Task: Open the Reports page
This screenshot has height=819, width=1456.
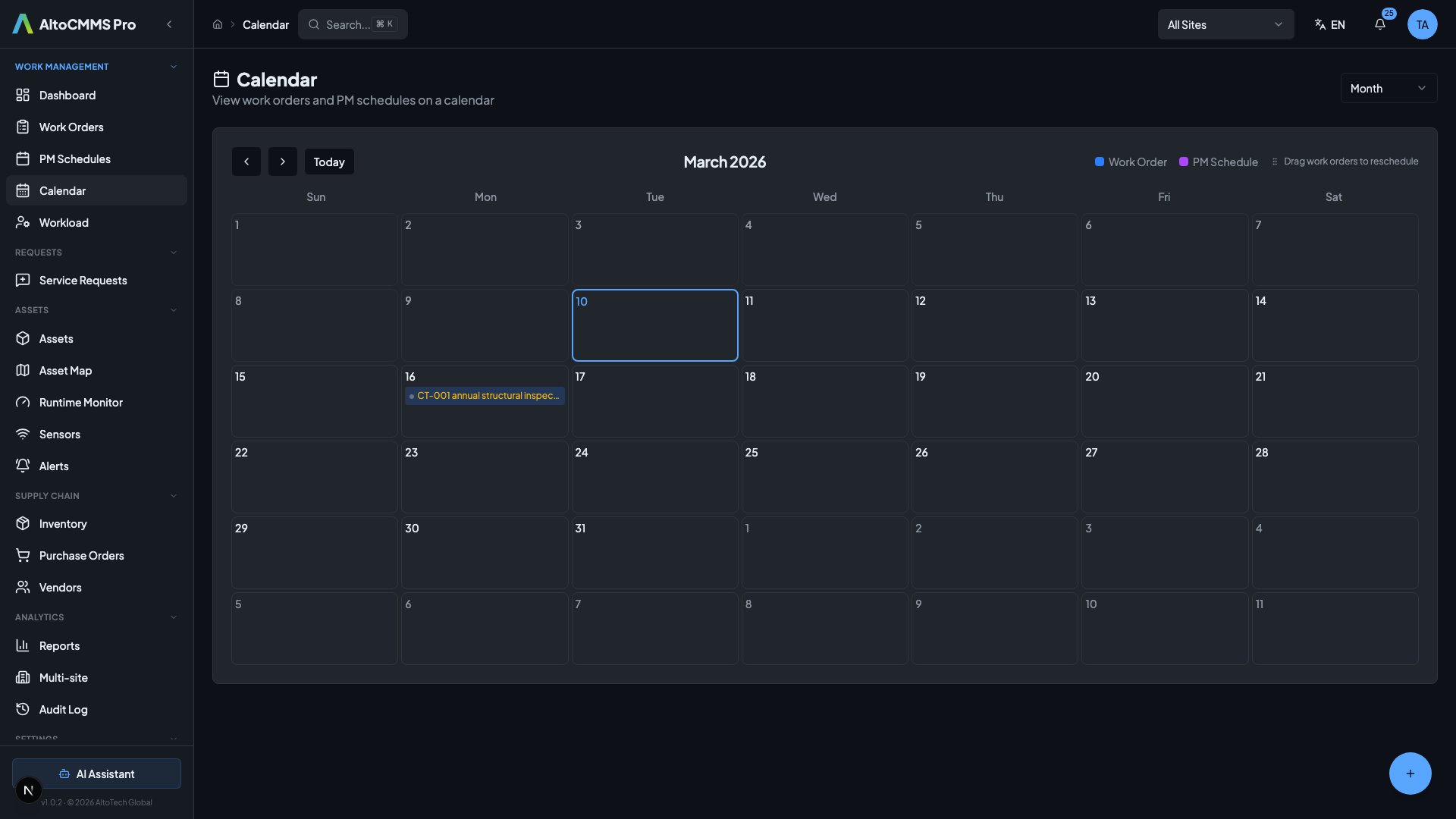Action: point(58,645)
